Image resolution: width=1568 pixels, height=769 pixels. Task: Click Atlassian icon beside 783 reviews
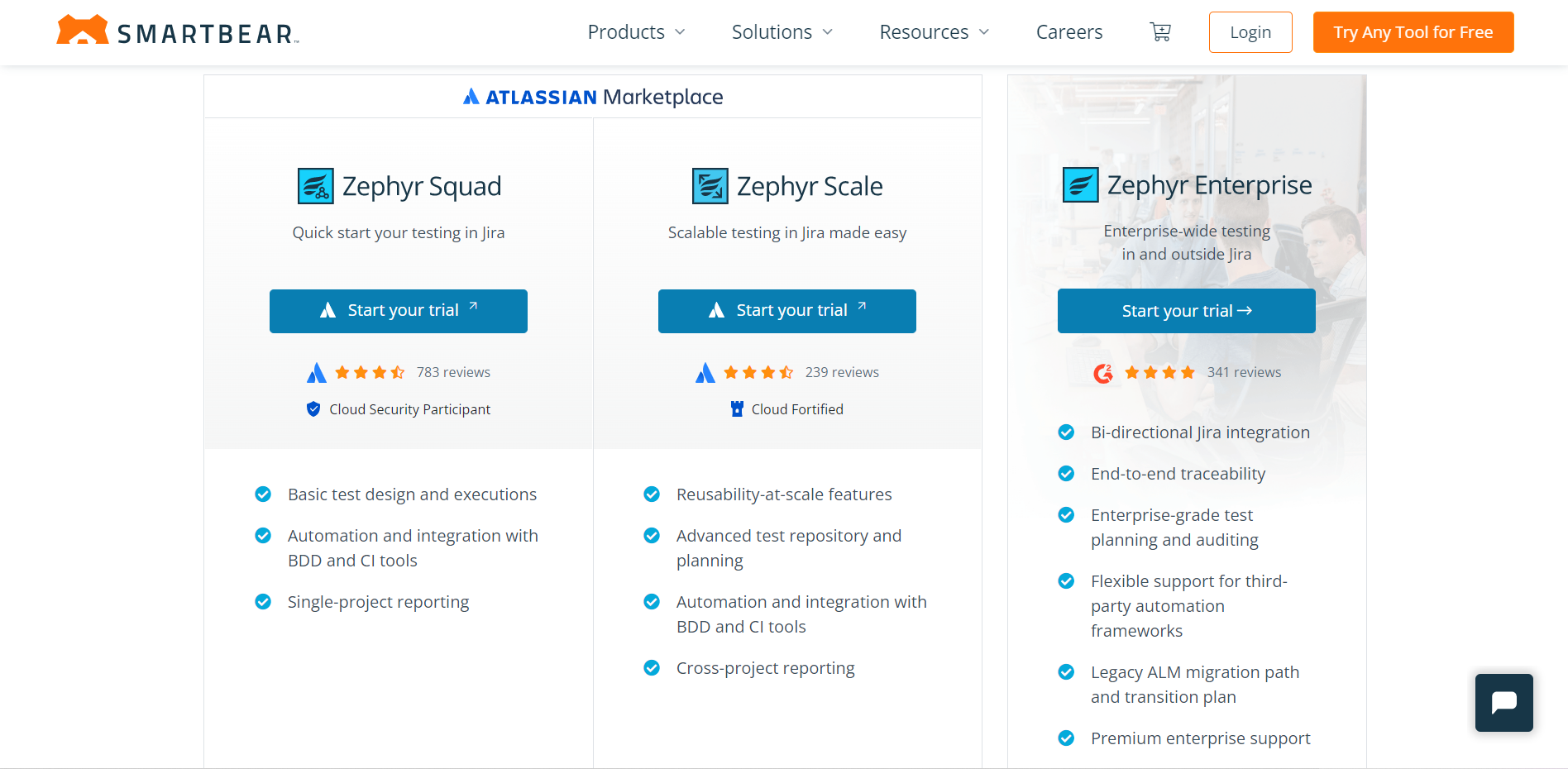[x=317, y=373]
